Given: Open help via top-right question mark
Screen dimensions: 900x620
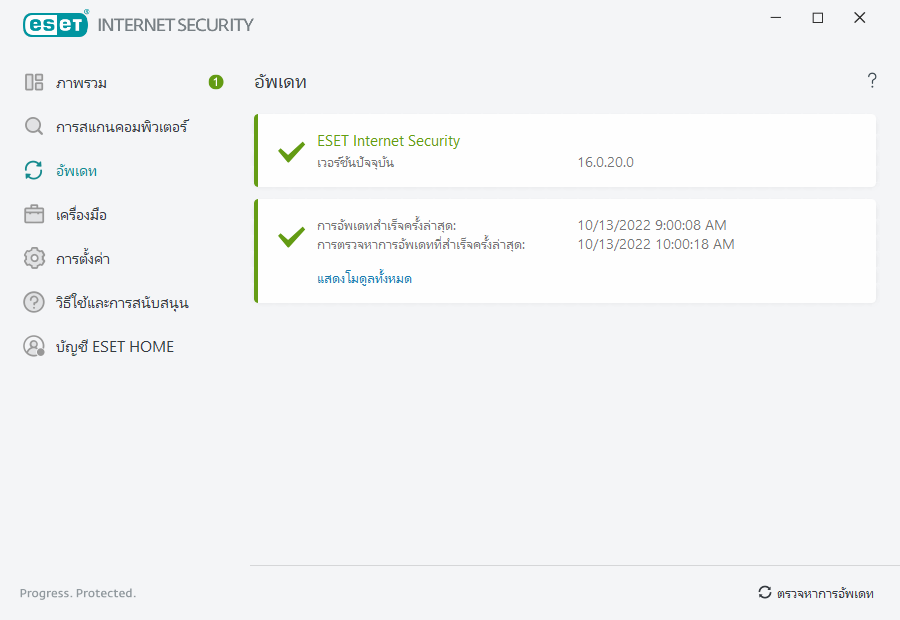Looking at the screenshot, I should (872, 81).
